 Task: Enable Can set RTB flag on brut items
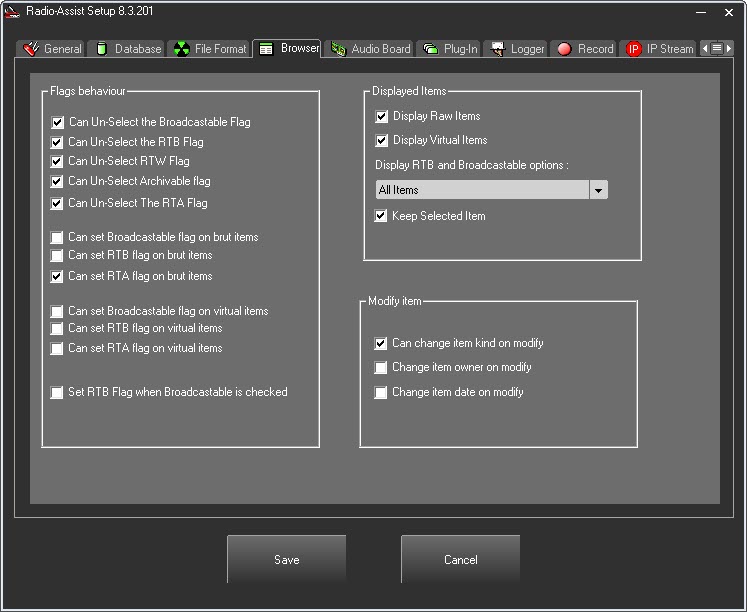[57, 256]
